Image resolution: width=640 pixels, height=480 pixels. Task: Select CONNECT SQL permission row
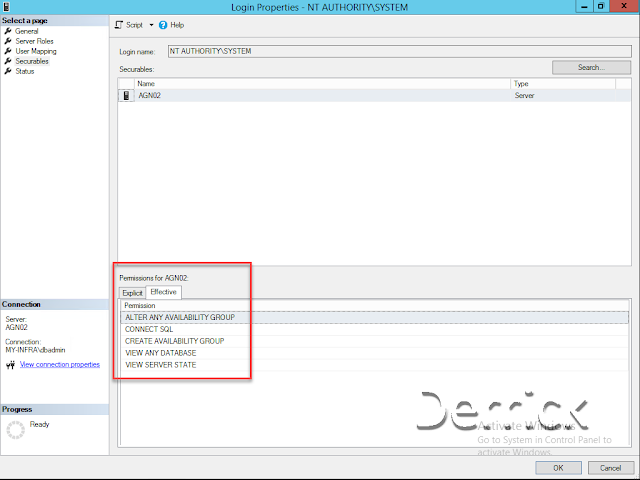pos(374,329)
